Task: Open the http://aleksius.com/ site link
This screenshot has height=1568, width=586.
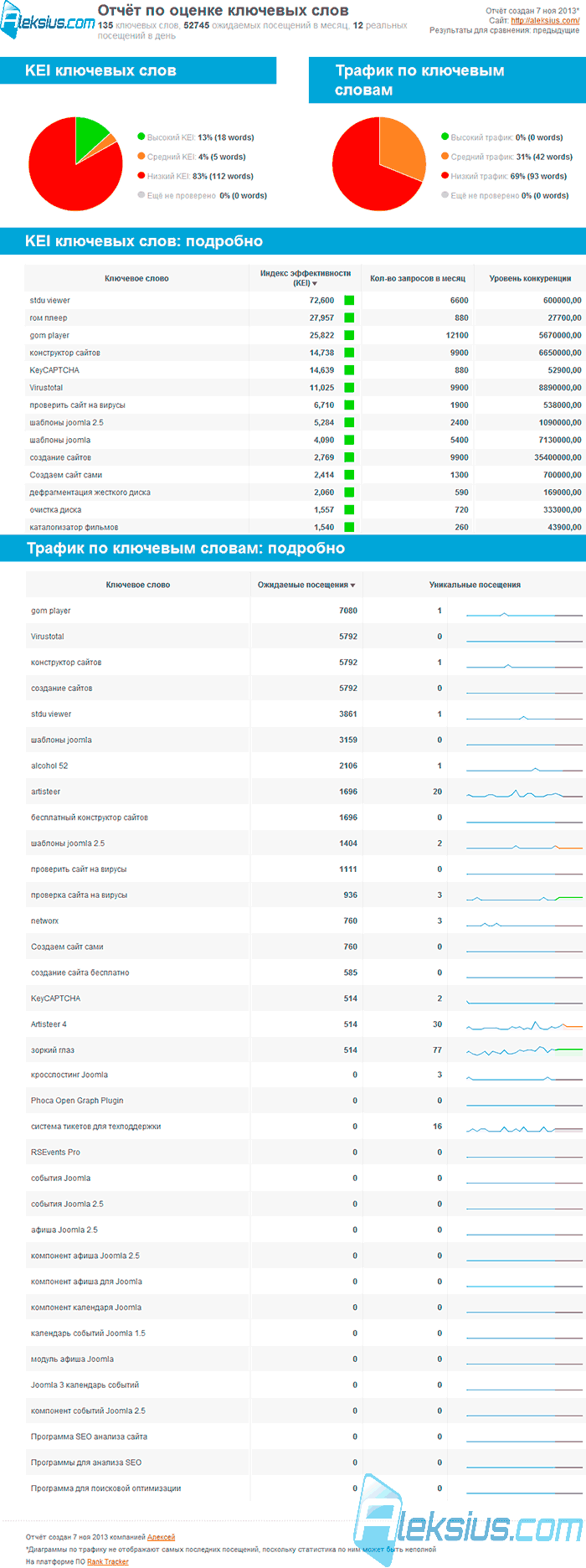Action: pyautogui.click(x=545, y=21)
